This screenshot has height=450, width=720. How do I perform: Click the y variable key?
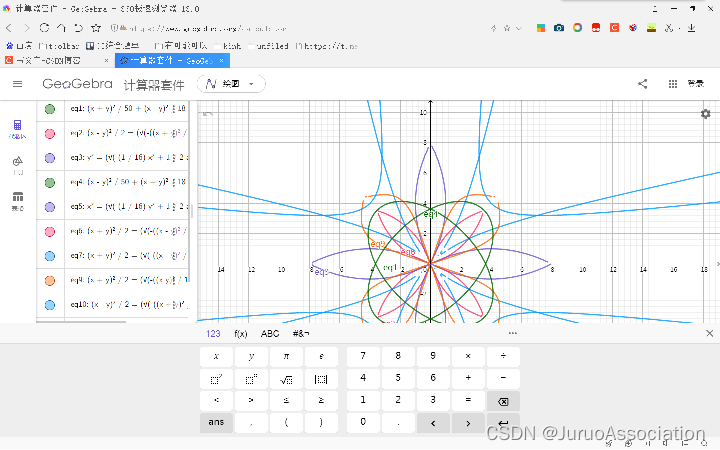tap(251, 357)
